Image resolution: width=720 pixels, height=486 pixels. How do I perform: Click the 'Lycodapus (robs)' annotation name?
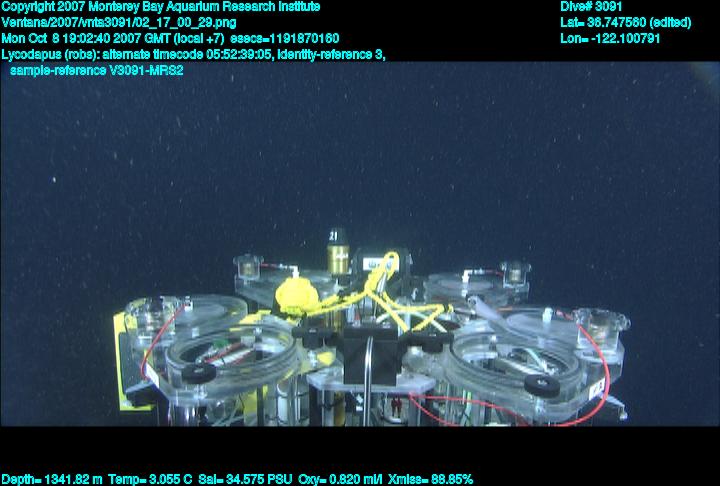click(50, 55)
